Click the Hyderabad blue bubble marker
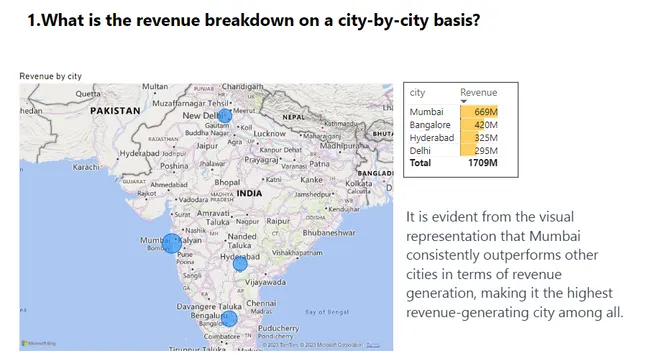This screenshot has height=364, width=650. (x=240, y=264)
